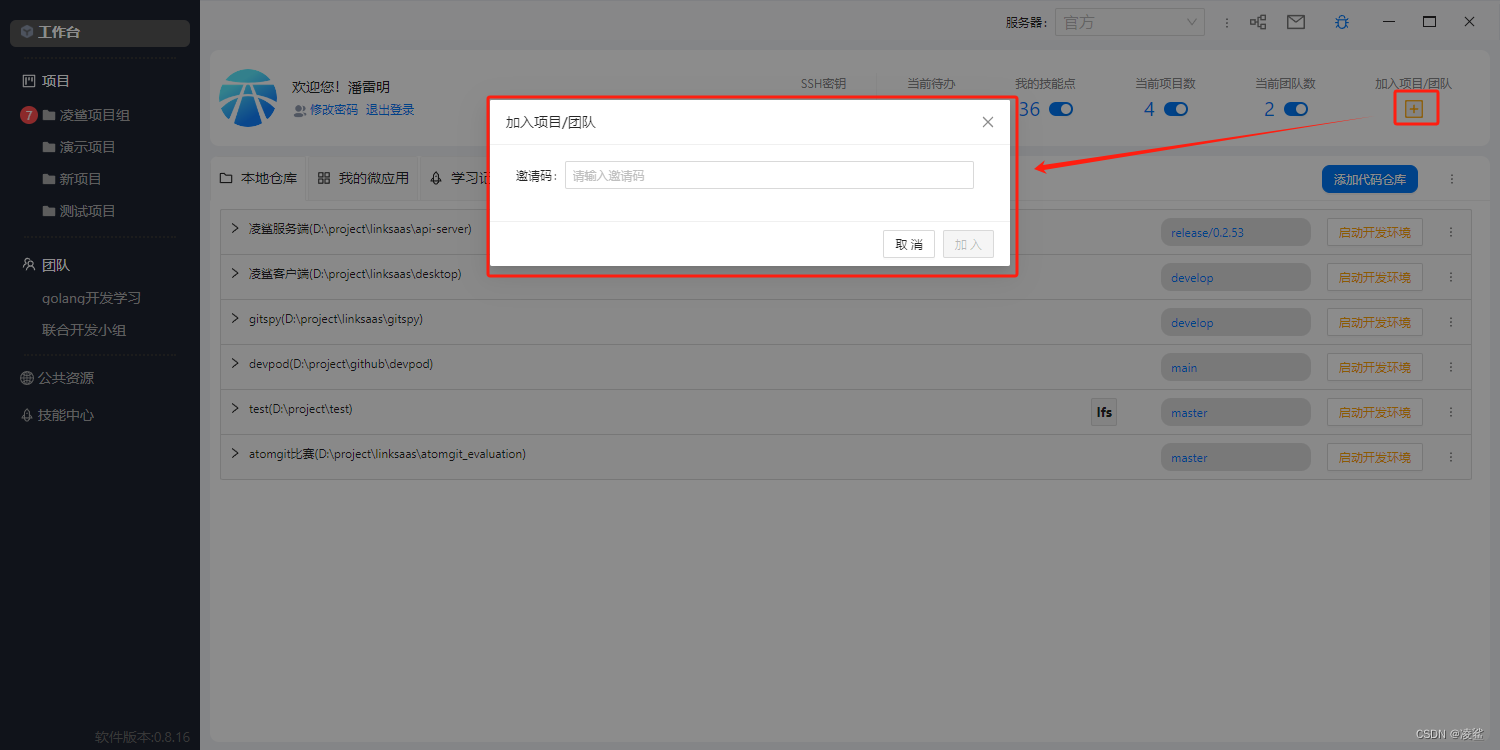The height and width of the screenshot is (750, 1500).
Task: Click the public resources globe icon
Action: tap(27, 378)
